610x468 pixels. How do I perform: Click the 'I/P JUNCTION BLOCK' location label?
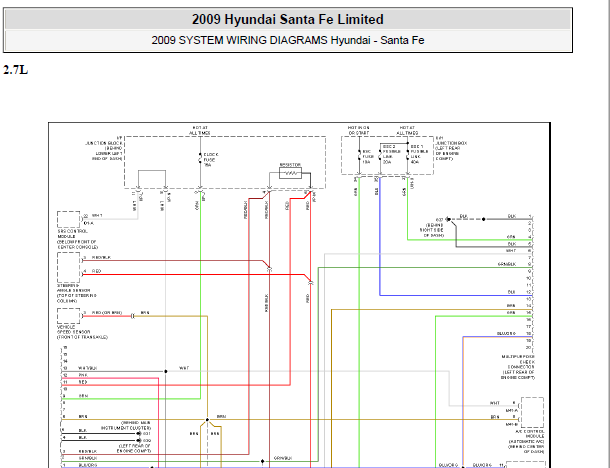(104, 148)
